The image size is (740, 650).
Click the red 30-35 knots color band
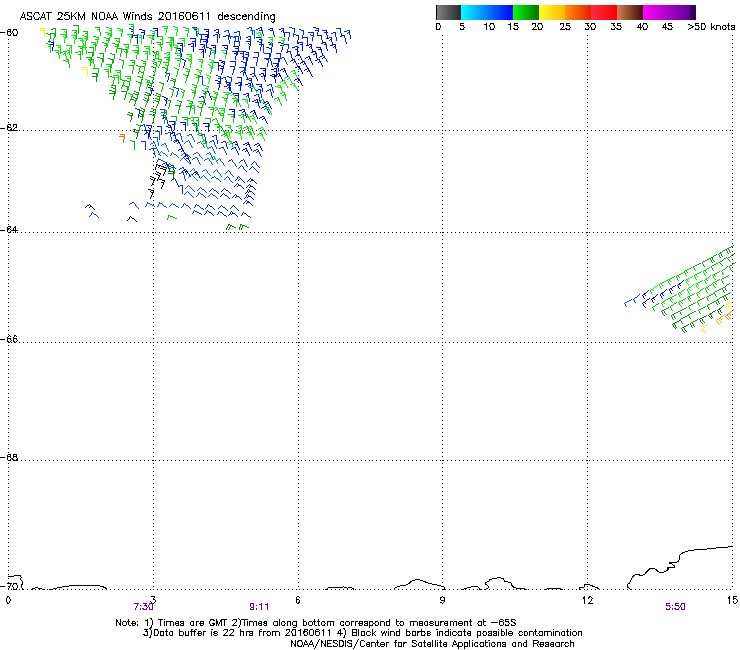pyautogui.click(x=604, y=12)
